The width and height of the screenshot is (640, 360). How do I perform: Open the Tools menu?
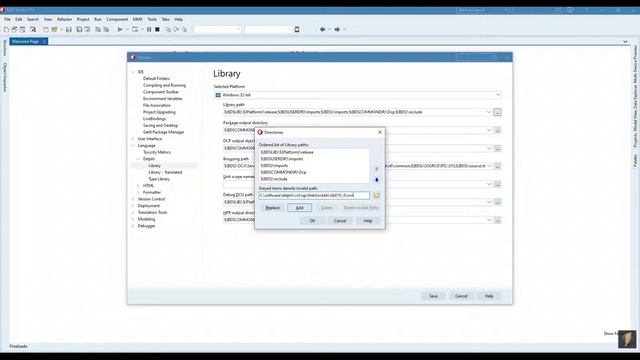(152, 19)
